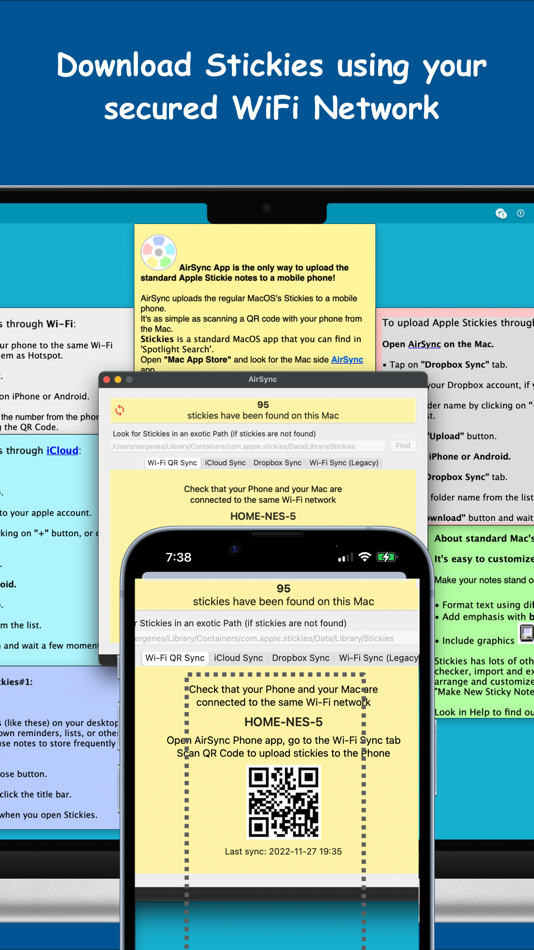Screen dimensions: 534x950
Task: Tap the stickies path field on the phone screen
Action: tap(276, 638)
